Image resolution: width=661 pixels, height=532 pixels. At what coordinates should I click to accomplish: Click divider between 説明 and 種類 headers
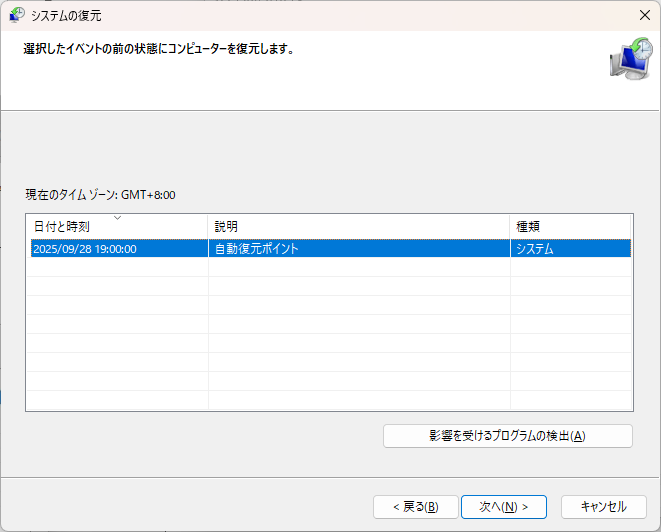[510, 227]
